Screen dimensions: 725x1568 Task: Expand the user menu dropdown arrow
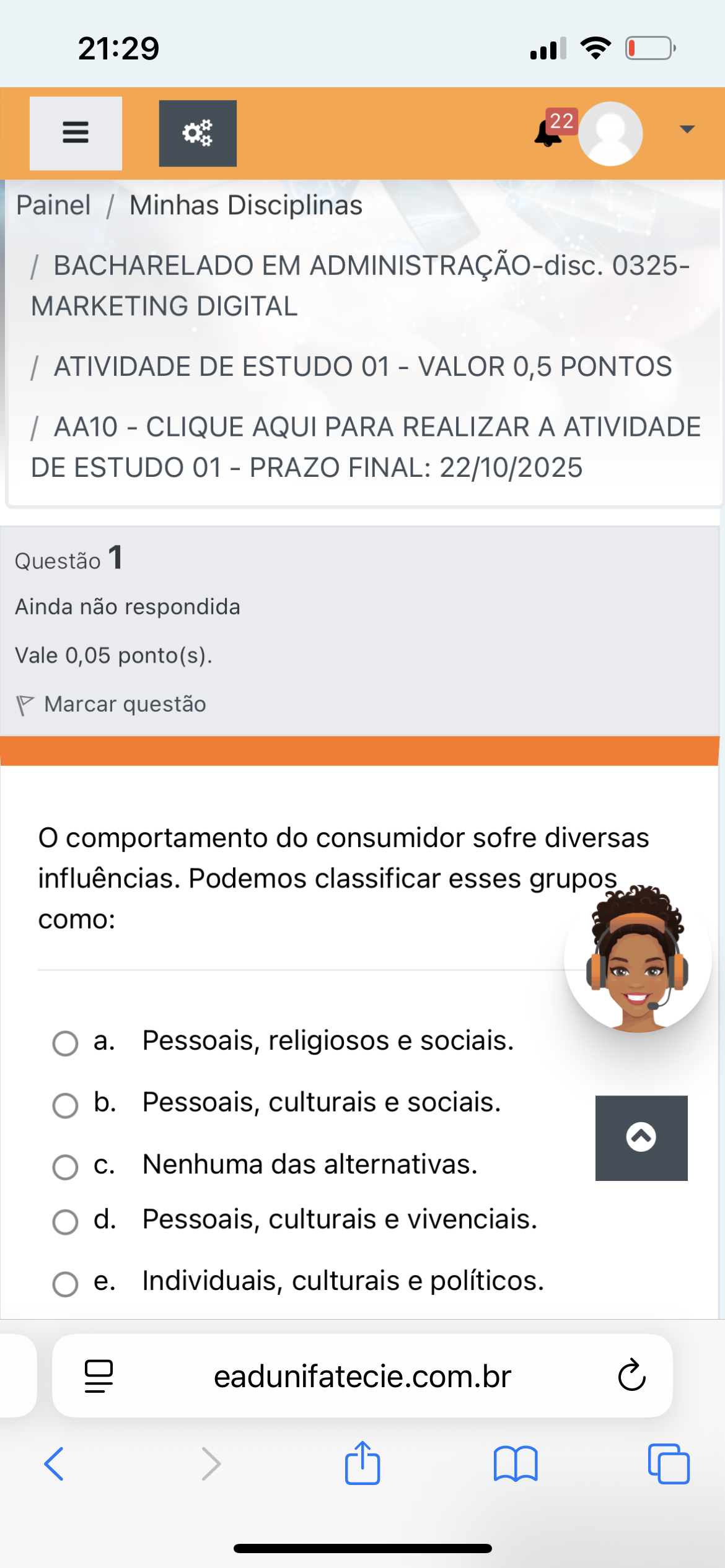click(687, 129)
